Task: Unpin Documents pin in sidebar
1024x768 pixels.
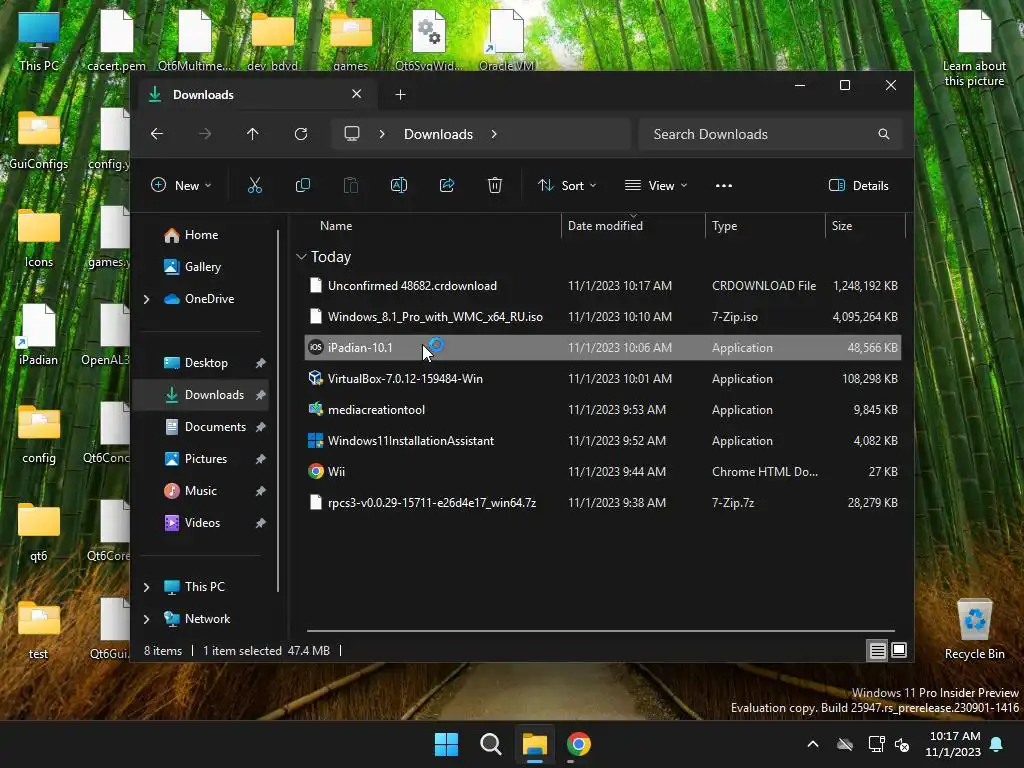Action: pos(261,427)
